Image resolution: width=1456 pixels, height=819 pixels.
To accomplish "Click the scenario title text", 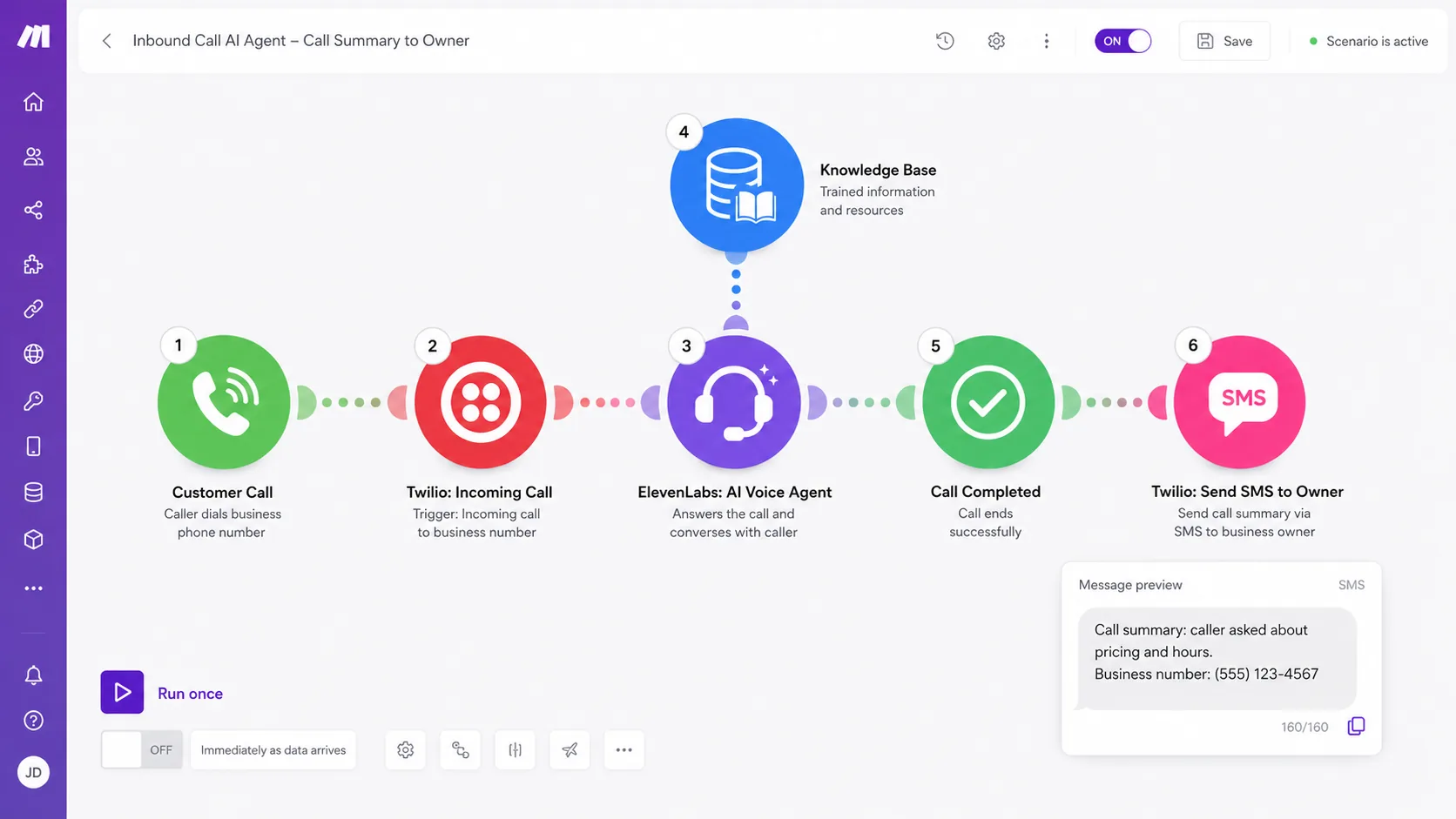I will coord(300,40).
